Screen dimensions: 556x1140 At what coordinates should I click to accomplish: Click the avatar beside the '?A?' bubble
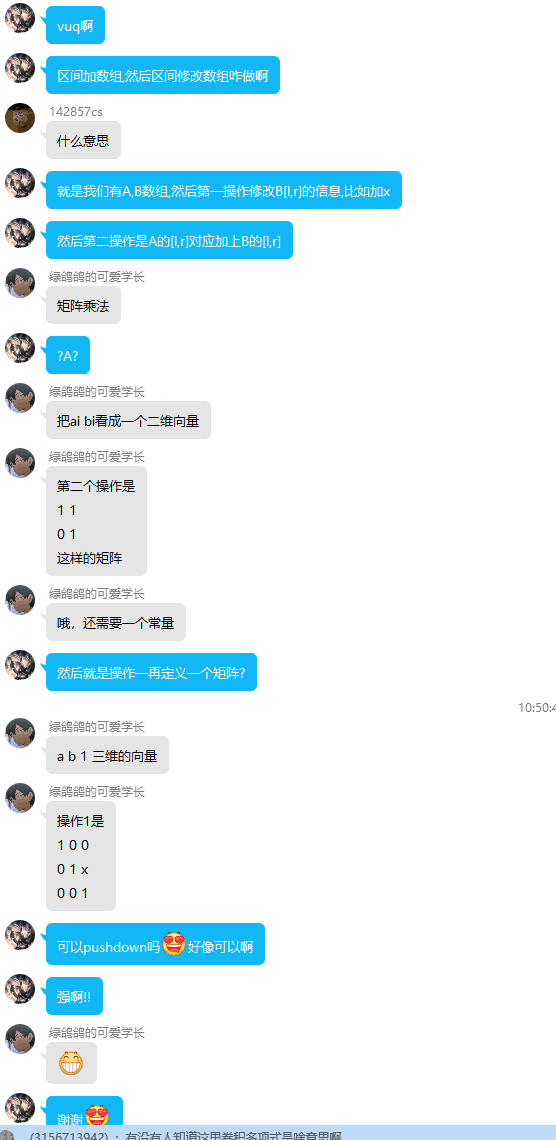20,348
